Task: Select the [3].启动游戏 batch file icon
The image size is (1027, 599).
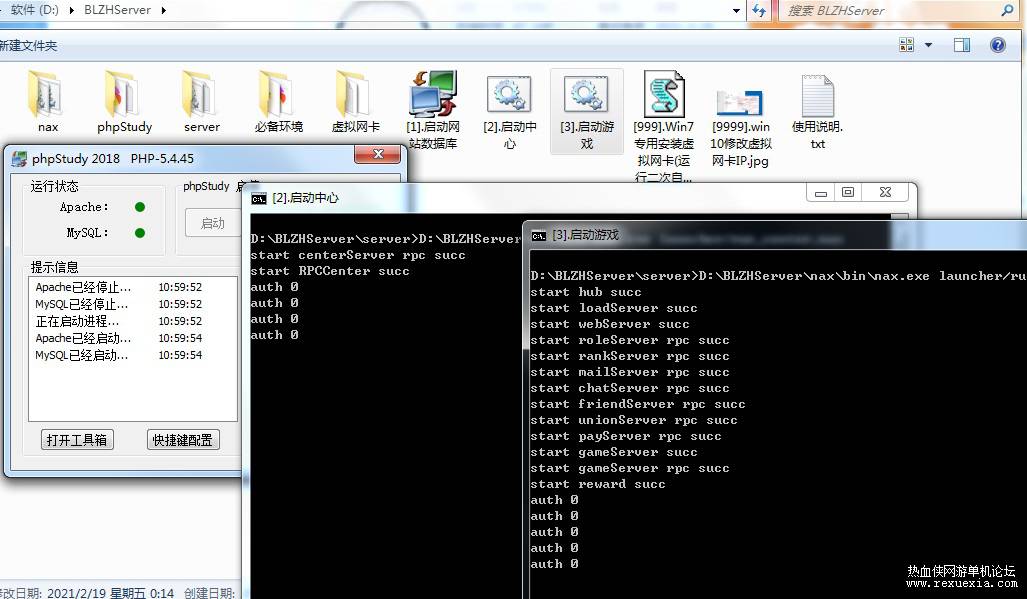Action: 586,94
